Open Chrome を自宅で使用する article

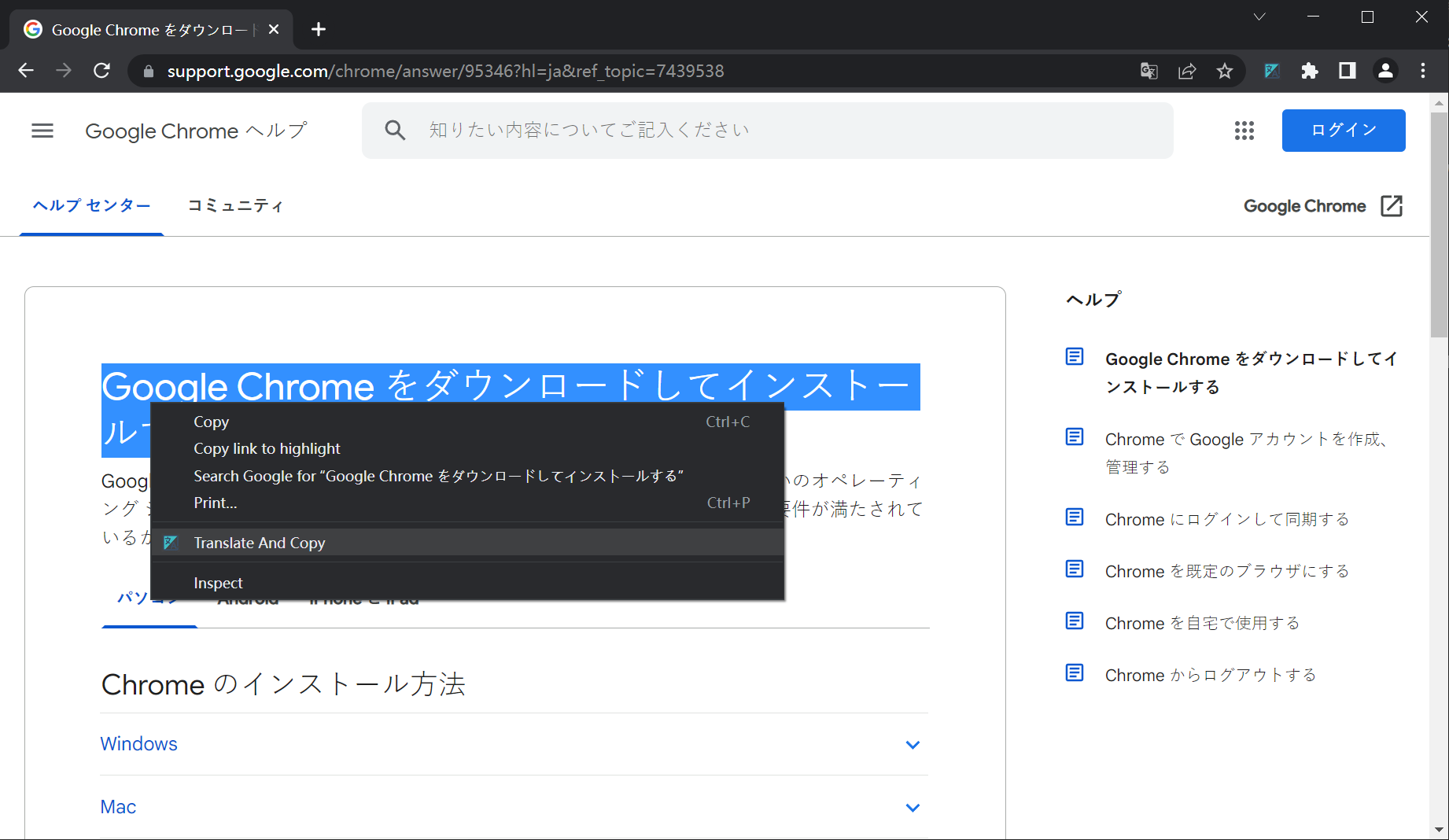(x=1202, y=623)
